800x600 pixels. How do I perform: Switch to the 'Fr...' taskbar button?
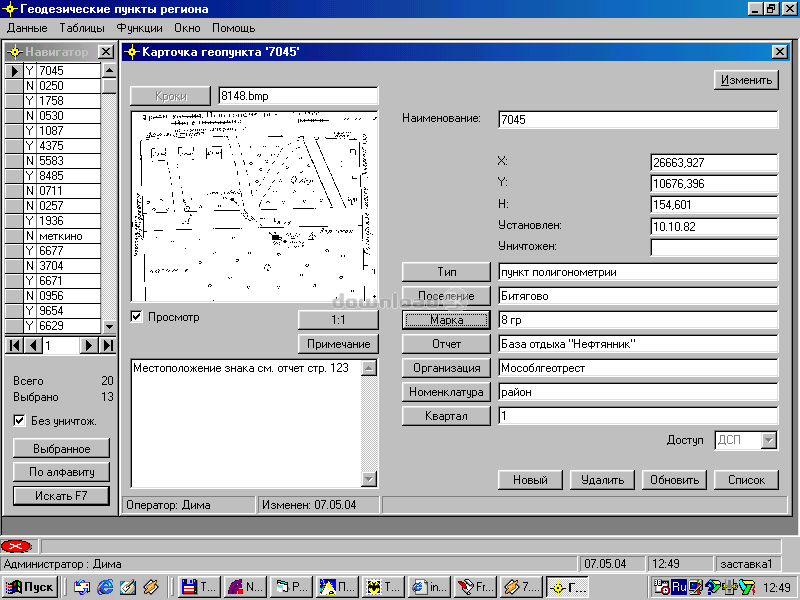(x=475, y=587)
